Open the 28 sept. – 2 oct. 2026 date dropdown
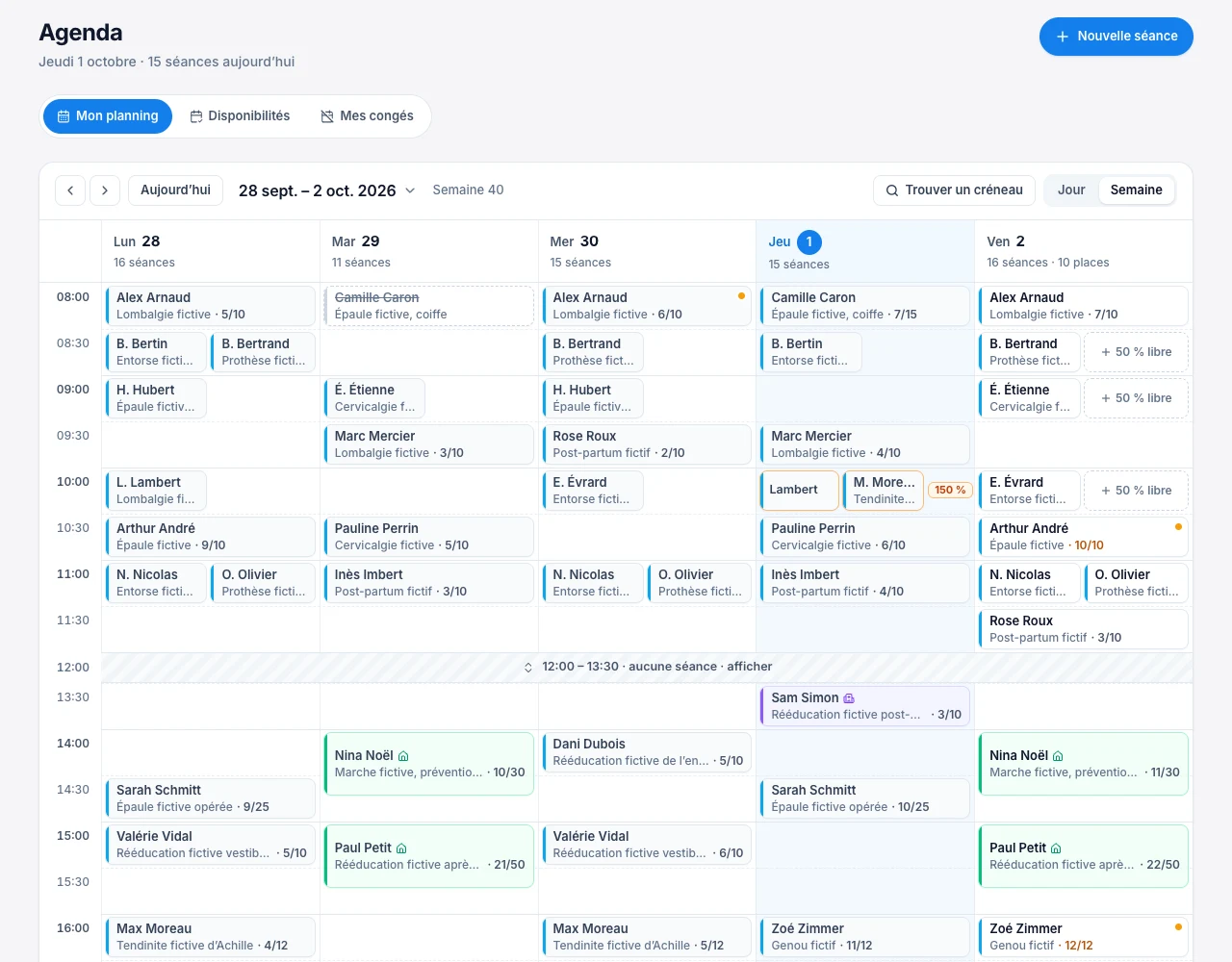This screenshot has height=962, width=1232. (326, 190)
